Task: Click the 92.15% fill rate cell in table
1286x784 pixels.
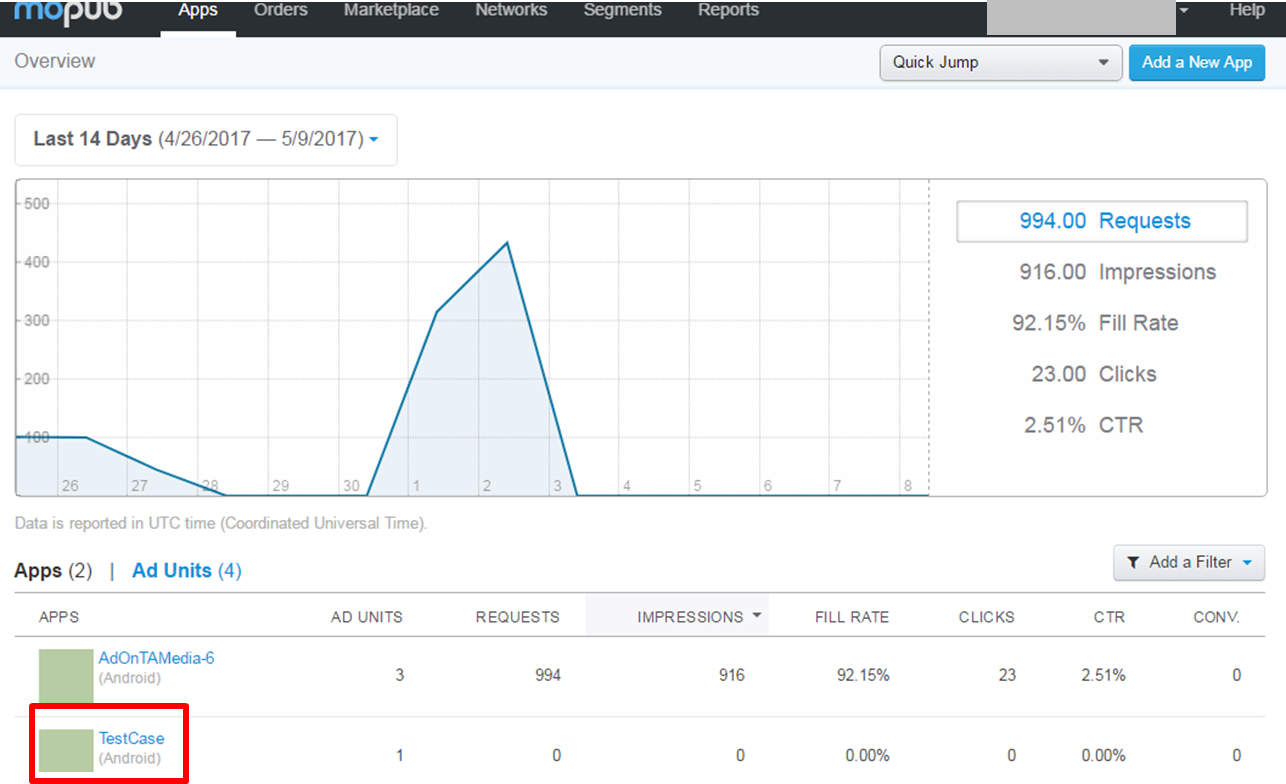Action: [863, 675]
